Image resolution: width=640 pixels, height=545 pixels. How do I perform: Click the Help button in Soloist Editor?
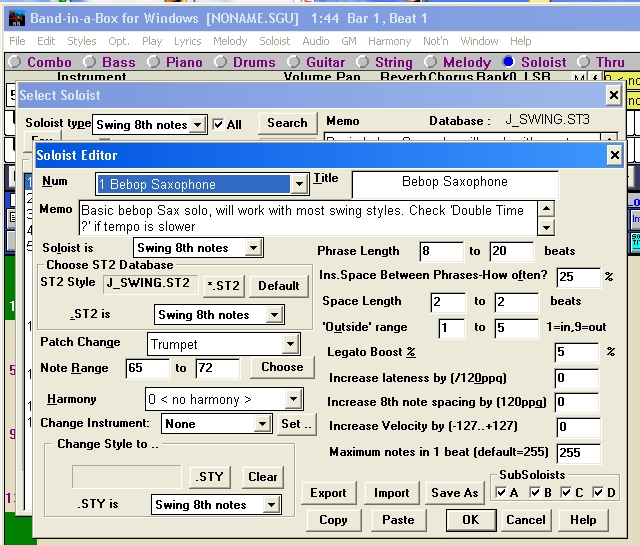(x=583, y=520)
